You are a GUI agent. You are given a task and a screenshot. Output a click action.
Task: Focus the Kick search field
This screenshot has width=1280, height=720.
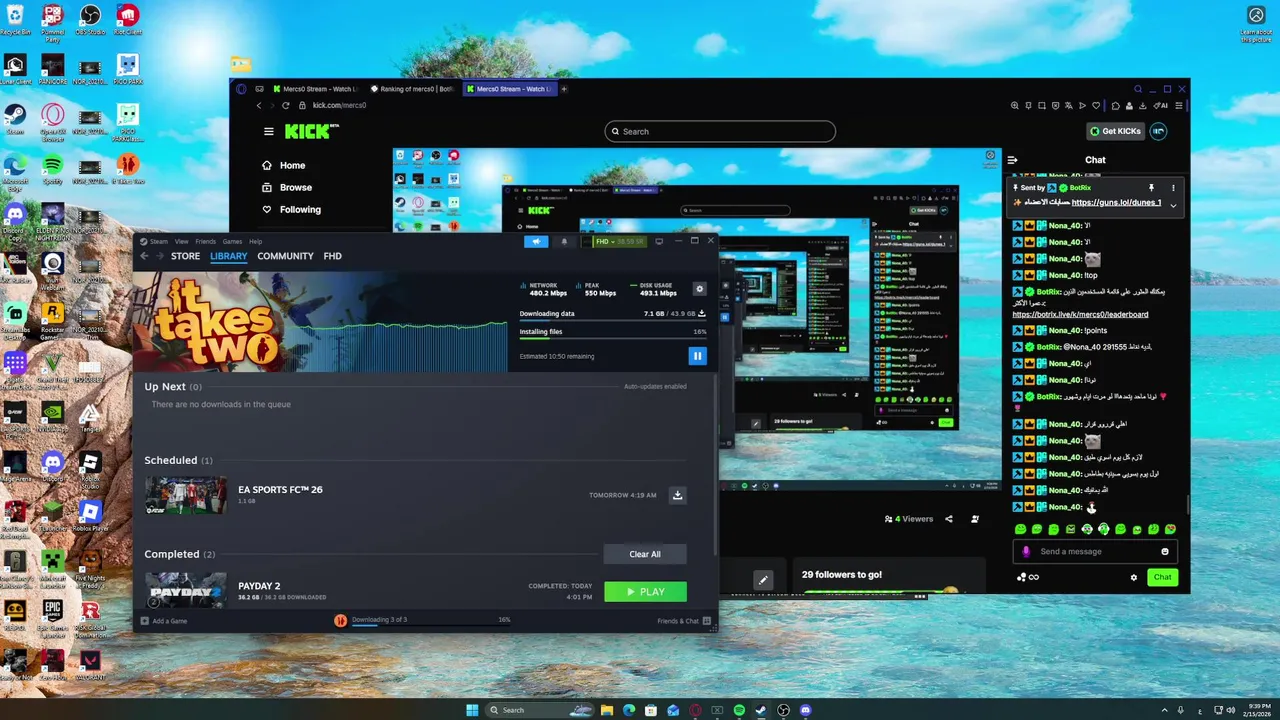click(x=720, y=131)
